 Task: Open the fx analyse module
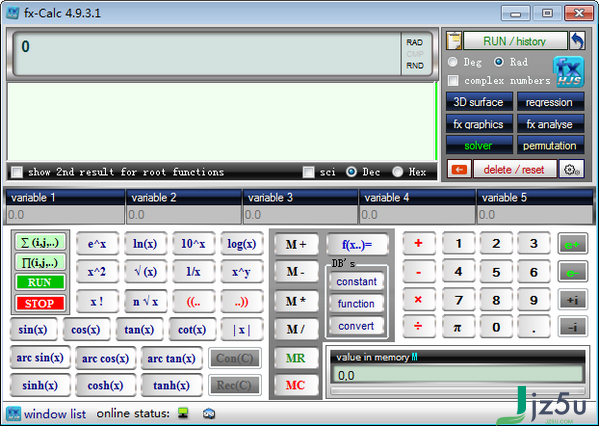[550, 124]
